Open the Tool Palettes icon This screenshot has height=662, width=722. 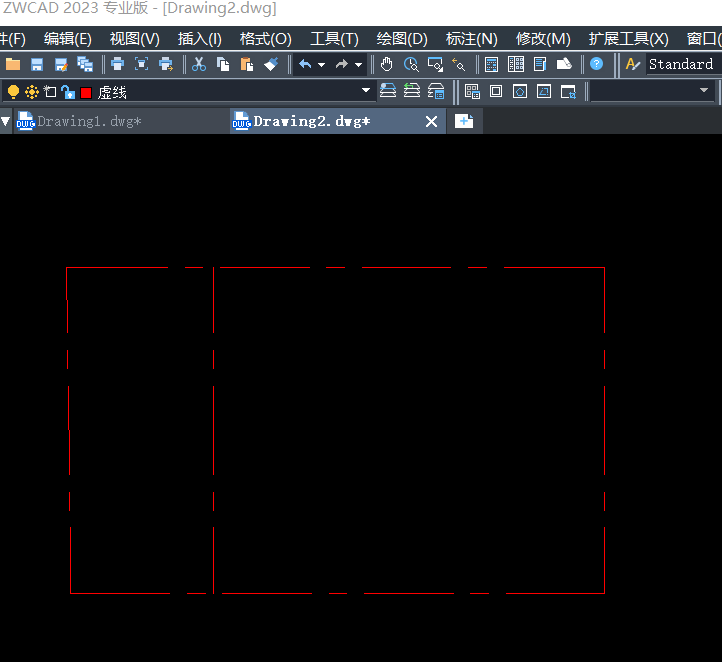click(540, 64)
